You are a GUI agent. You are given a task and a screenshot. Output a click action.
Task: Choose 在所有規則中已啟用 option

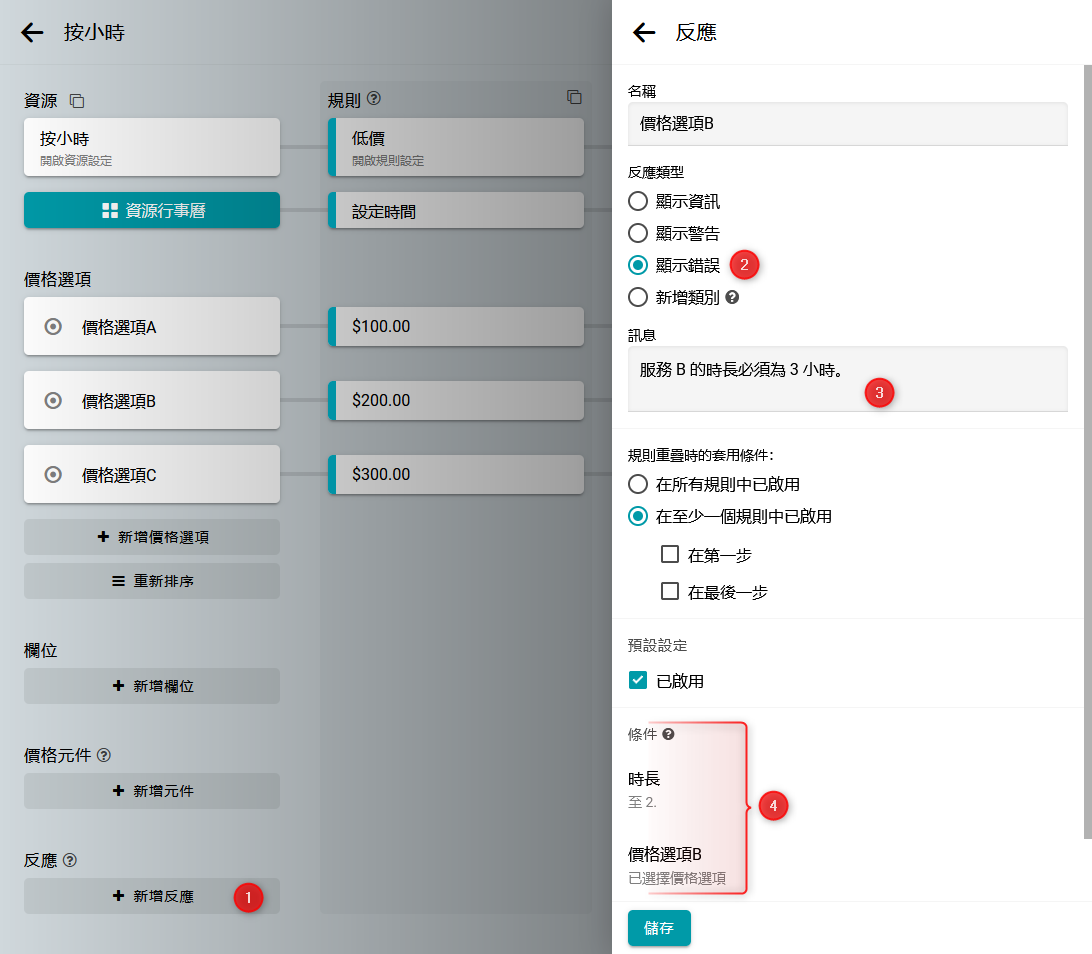click(x=638, y=484)
